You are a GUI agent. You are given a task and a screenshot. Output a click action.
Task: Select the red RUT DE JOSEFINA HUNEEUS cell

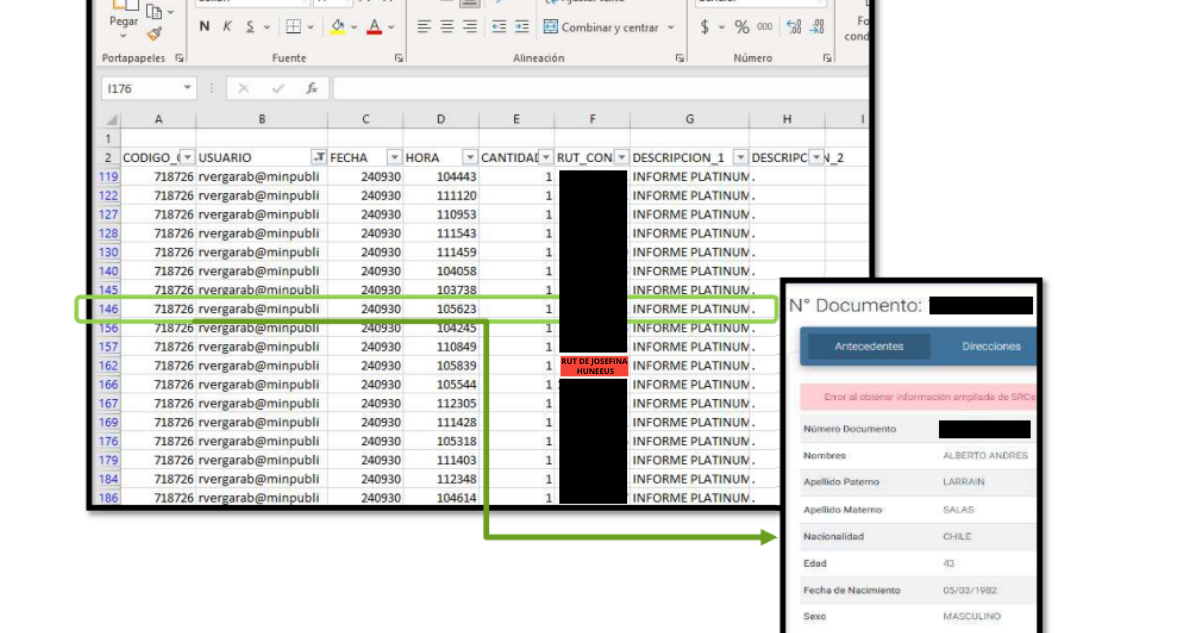click(x=594, y=366)
